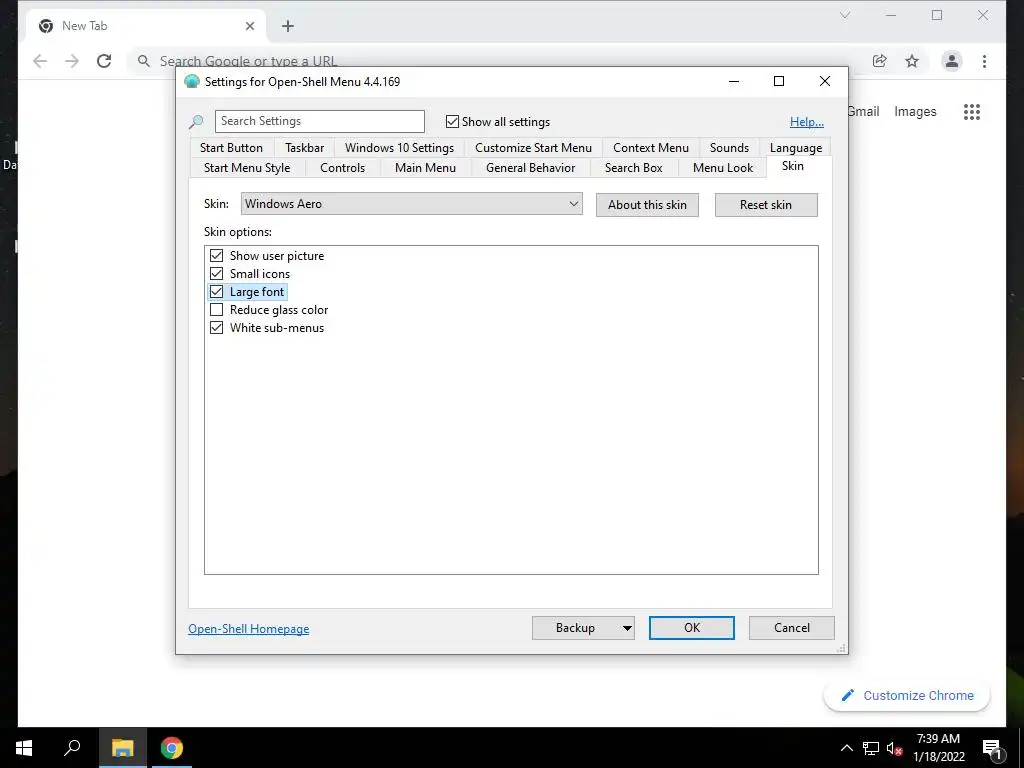Screen dimensions: 1024x768
Task: Uncheck Small icons option
Action: pos(216,274)
